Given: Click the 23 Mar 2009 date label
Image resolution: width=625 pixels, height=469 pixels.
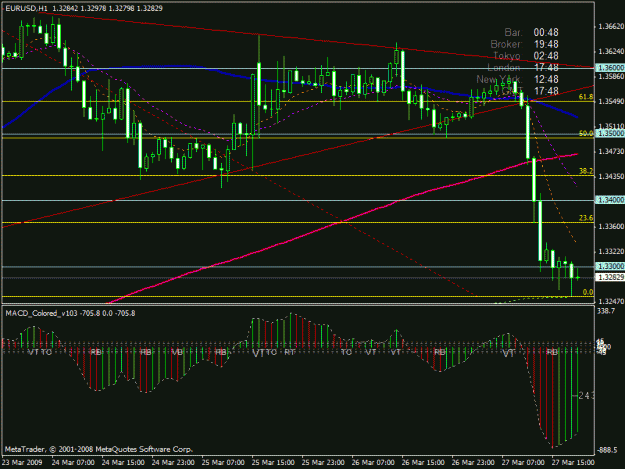Looking at the screenshot, I should [x=22, y=463].
